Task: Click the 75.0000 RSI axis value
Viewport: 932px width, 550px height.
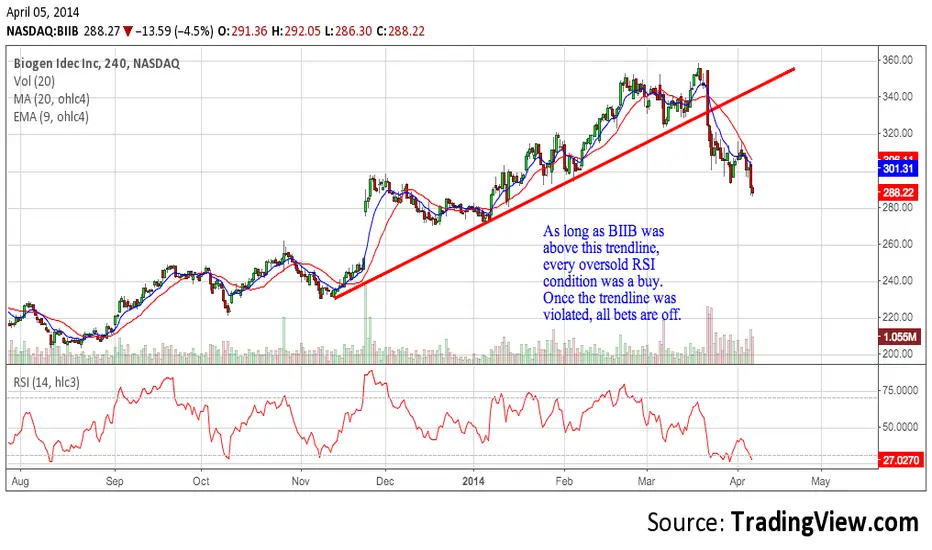Action: coord(900,391)
